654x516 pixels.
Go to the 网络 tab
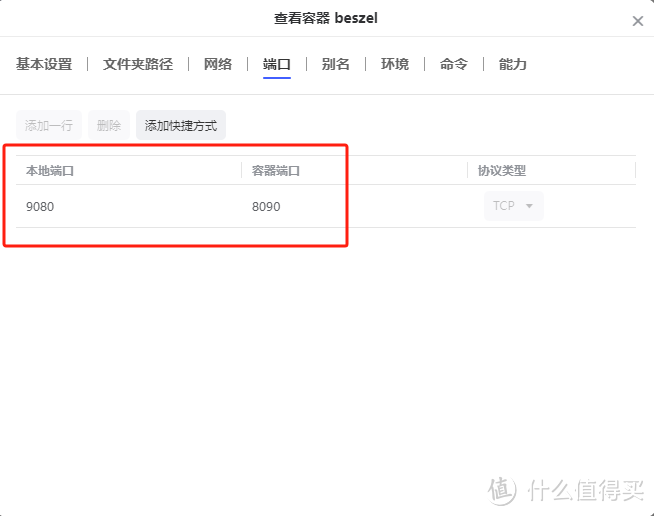(x=218, y=64)
